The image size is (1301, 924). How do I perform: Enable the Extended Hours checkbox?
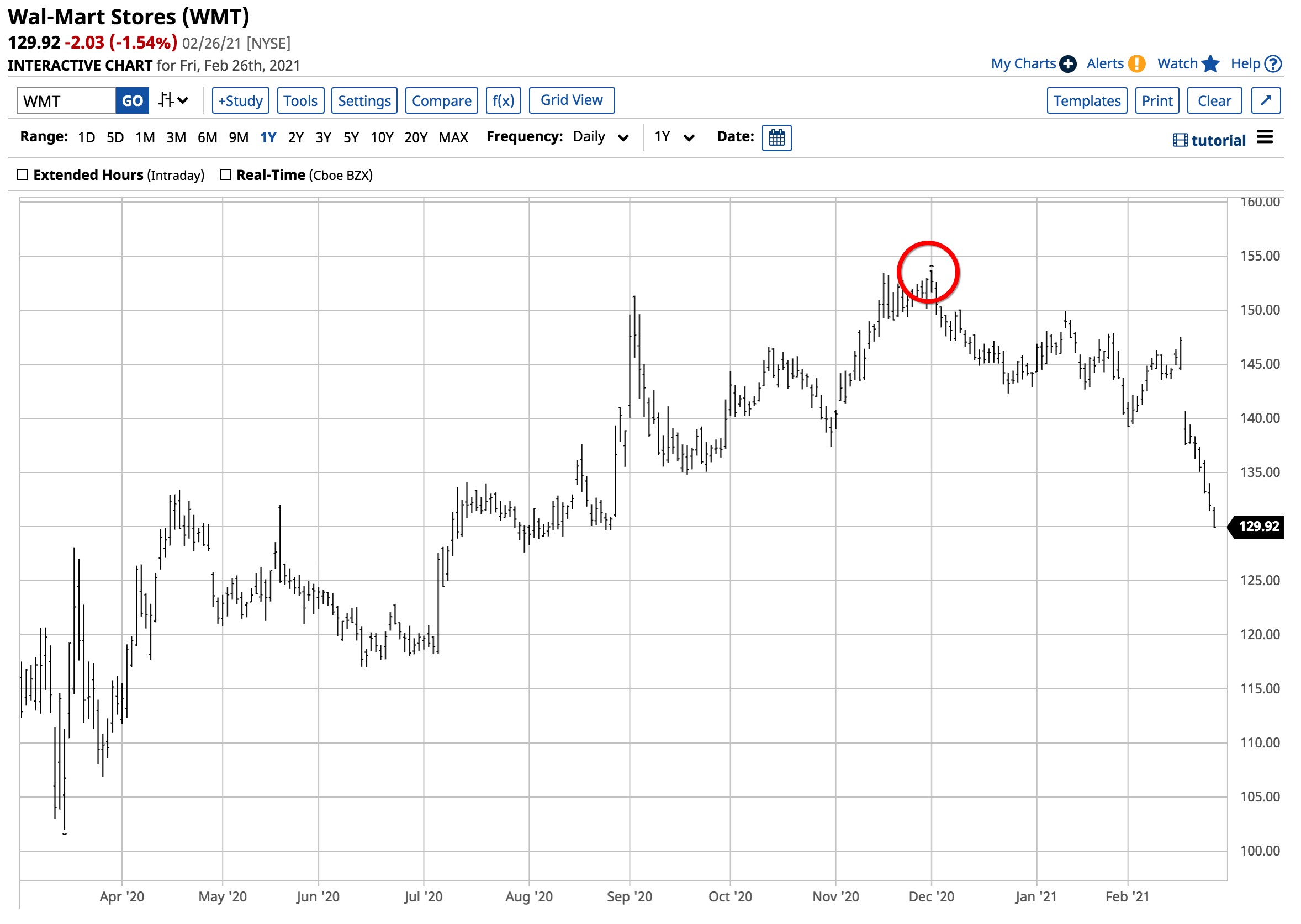point(22,174)
